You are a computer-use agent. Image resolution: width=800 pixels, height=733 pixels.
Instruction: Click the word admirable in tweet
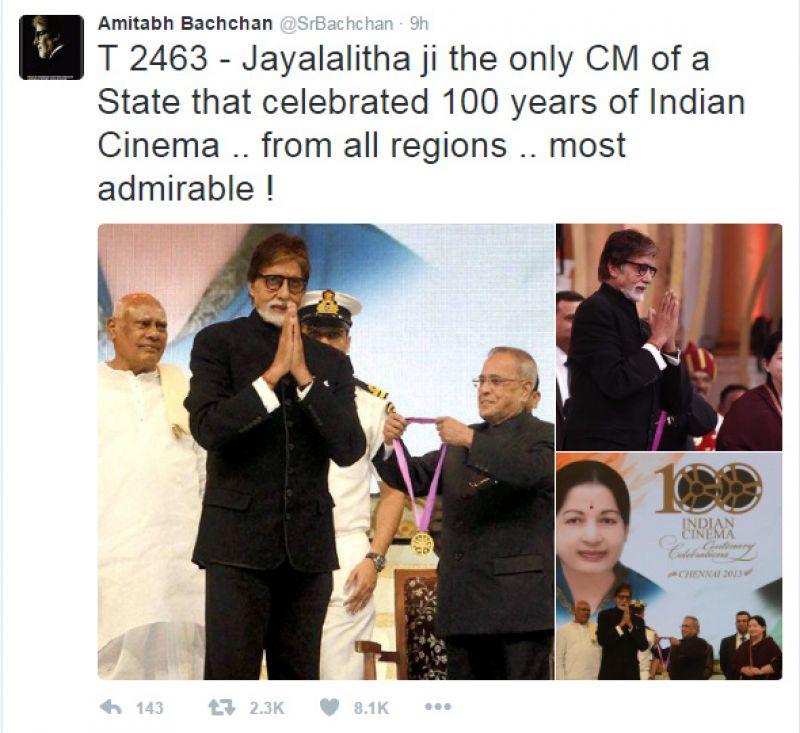pos(176,189)
